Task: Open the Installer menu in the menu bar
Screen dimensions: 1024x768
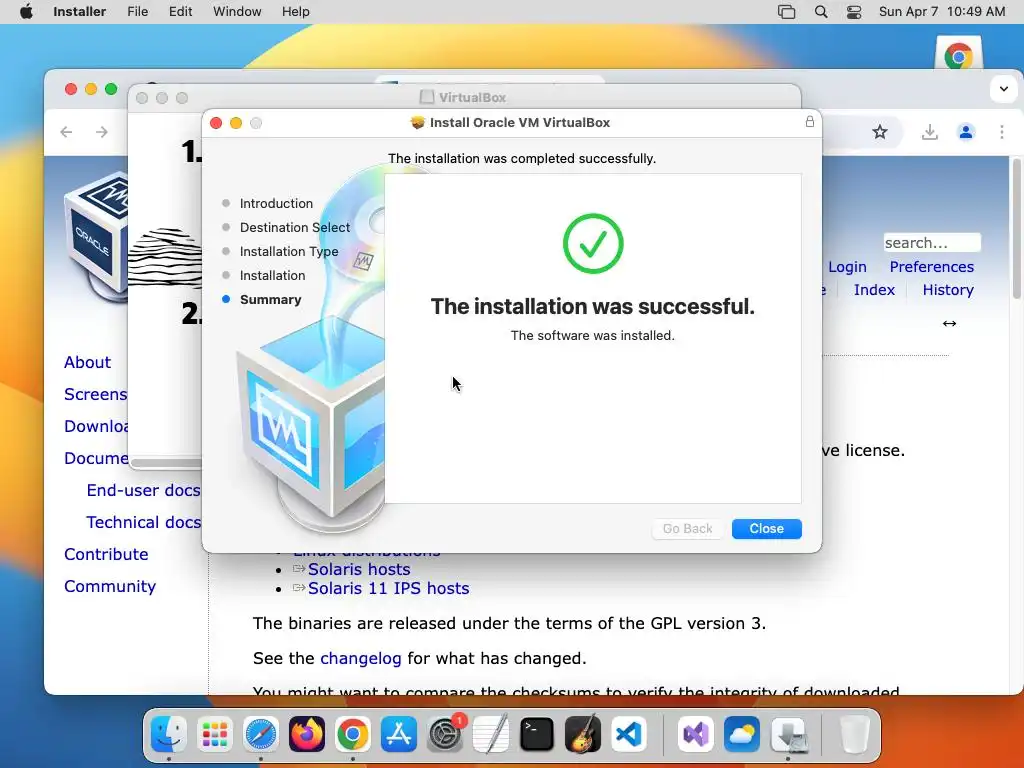Action: pos(79,12)
